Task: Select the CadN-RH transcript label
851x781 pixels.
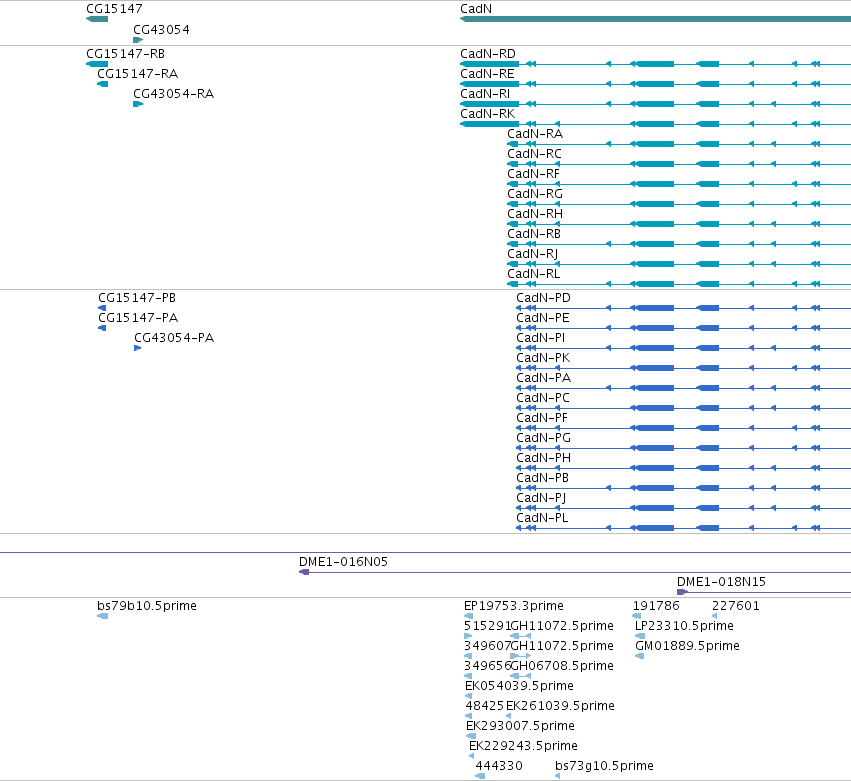Action: point(535,214)
